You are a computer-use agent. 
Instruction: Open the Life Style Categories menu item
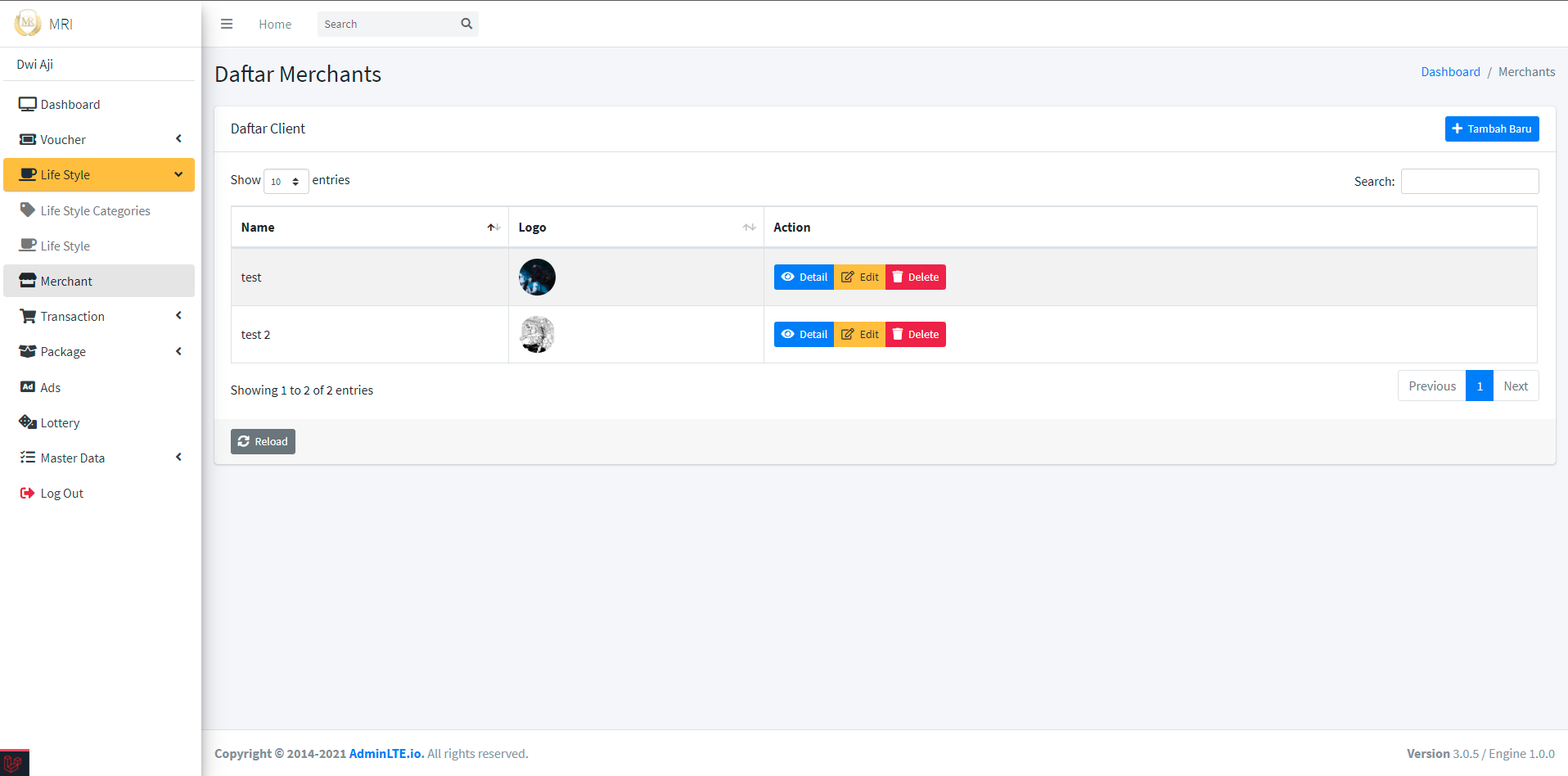(x=99, y=210)
